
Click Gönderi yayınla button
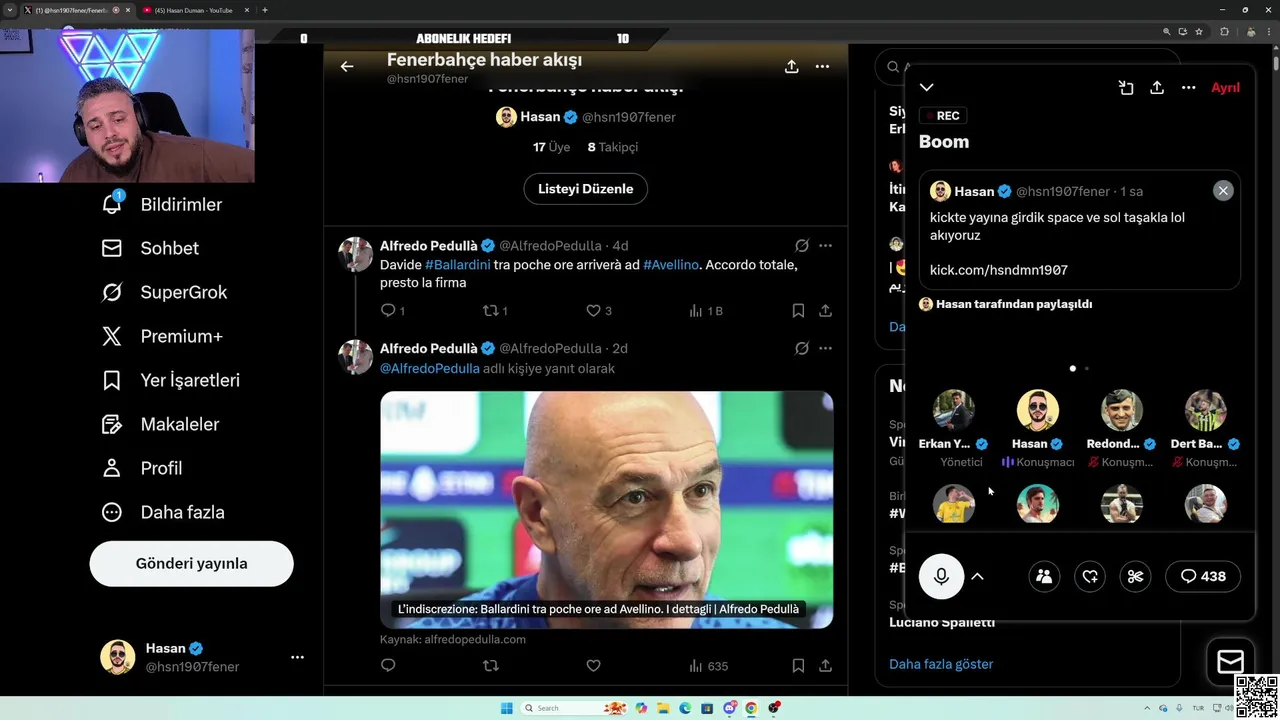click(x=191, y=563)
